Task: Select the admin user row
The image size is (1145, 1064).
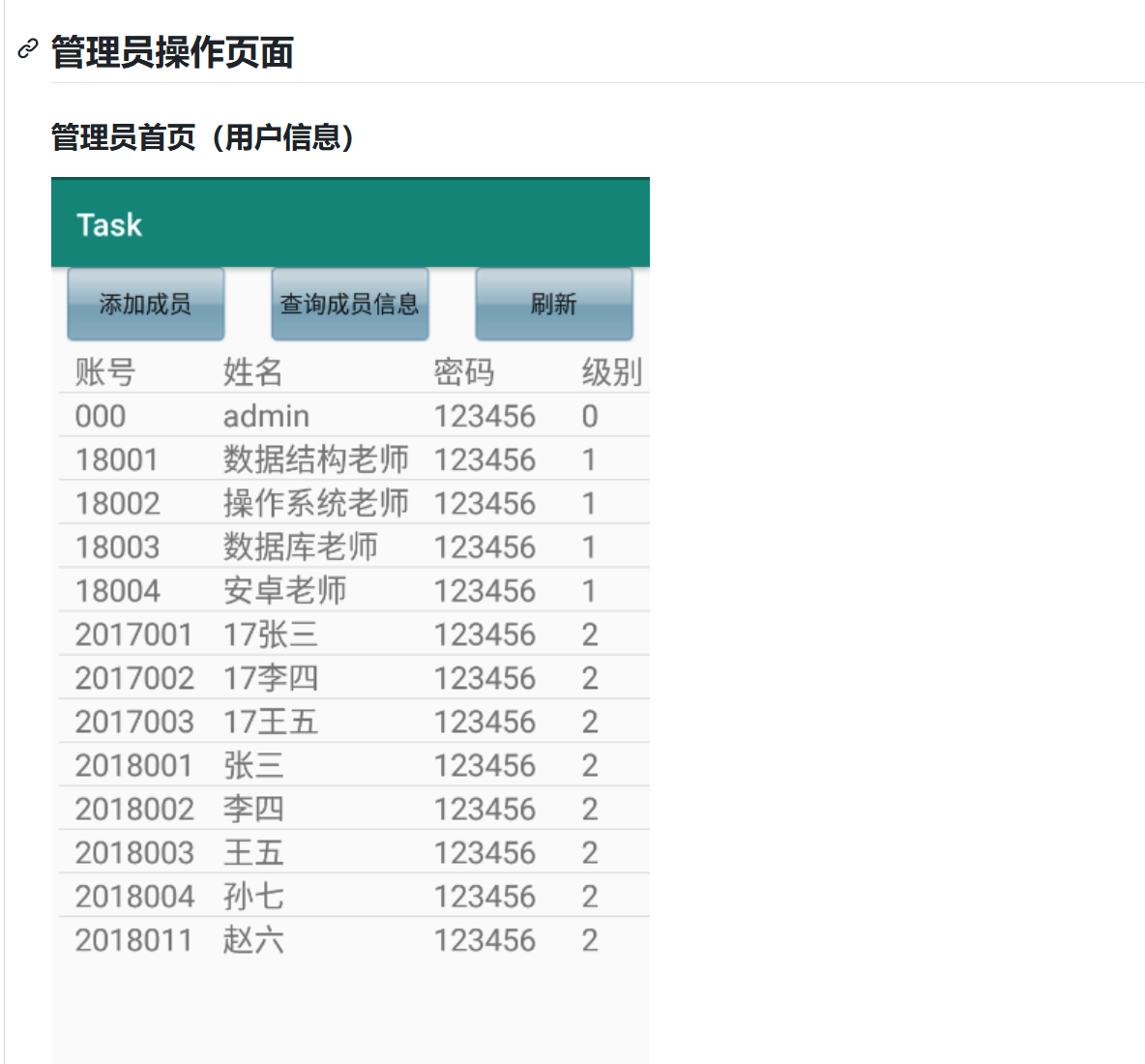Action: [x=290, y=415]
